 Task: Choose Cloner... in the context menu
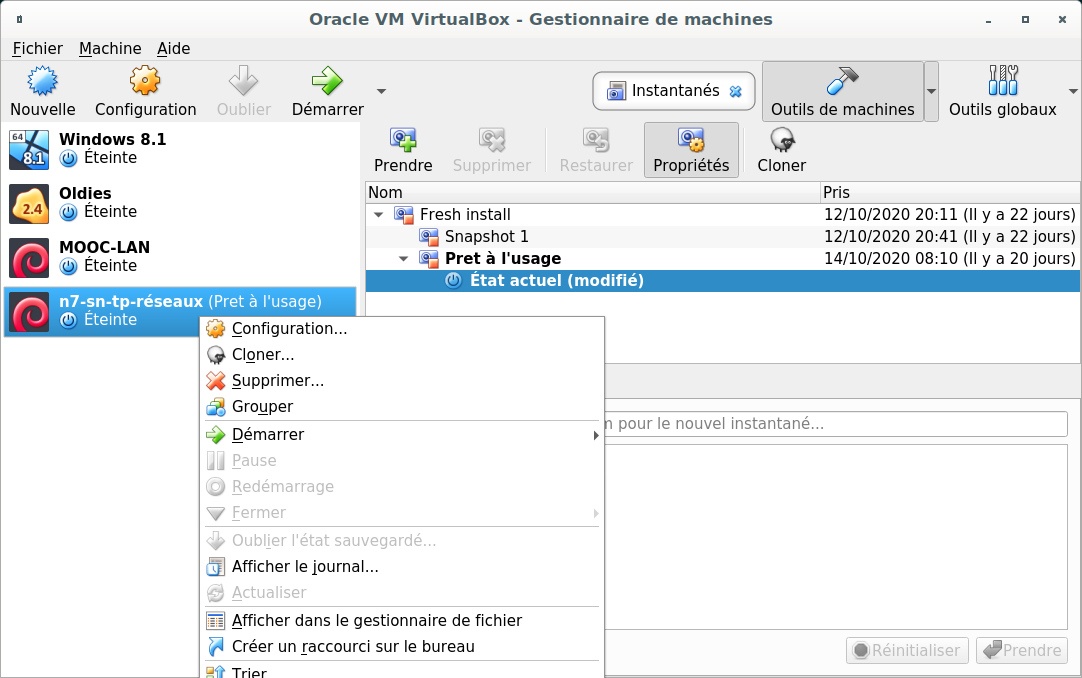(402, 355)
